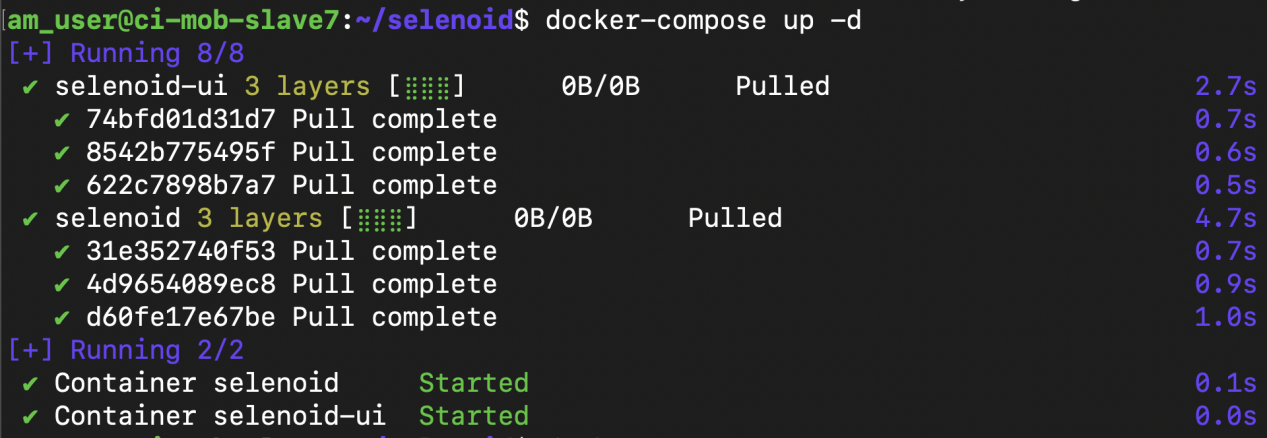Screen dimensions: 1267x438
Task: Click the 4.7s duration for selenoid pull
Action: (1225, 218)
